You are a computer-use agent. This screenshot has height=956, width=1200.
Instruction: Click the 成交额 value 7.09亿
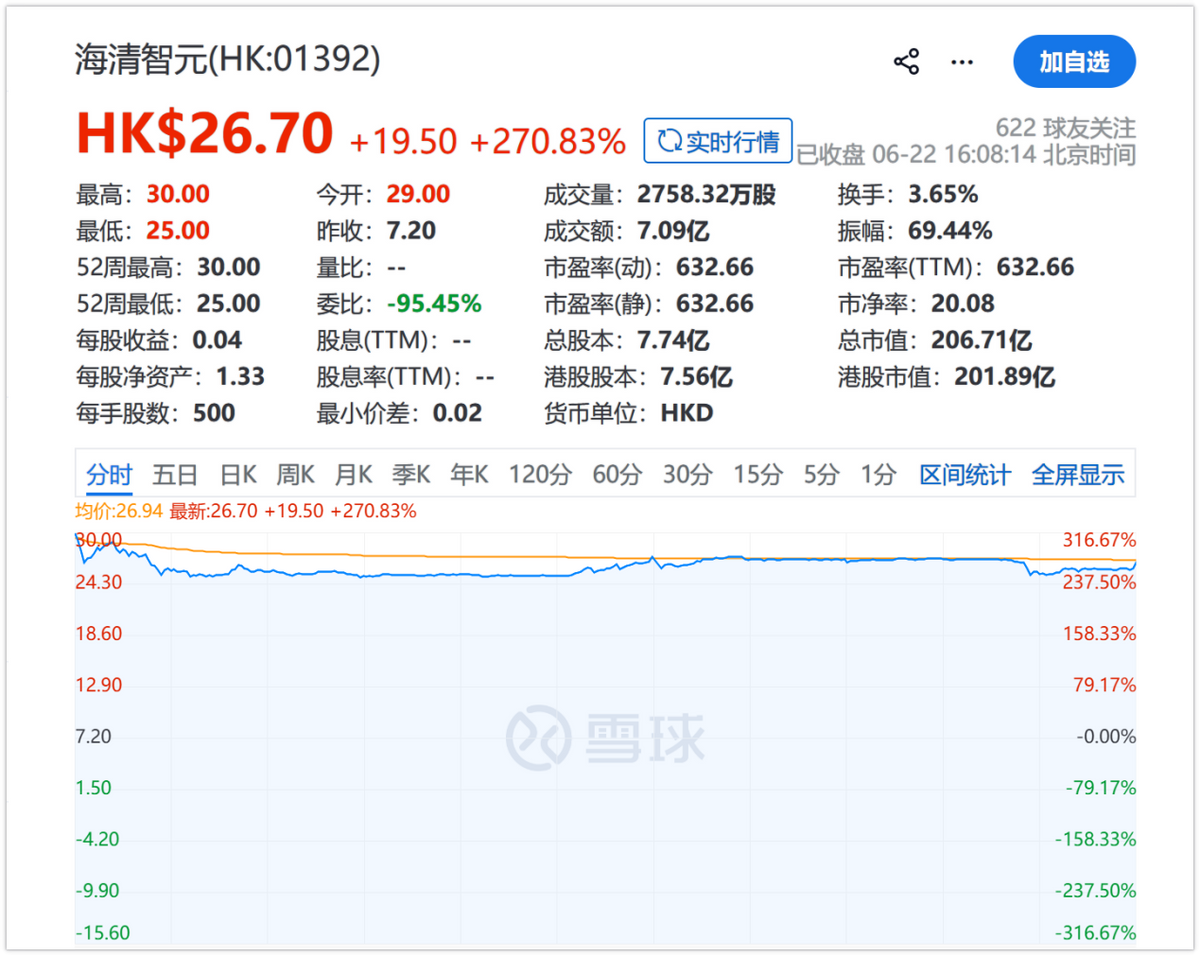click(x=673, y=231)
